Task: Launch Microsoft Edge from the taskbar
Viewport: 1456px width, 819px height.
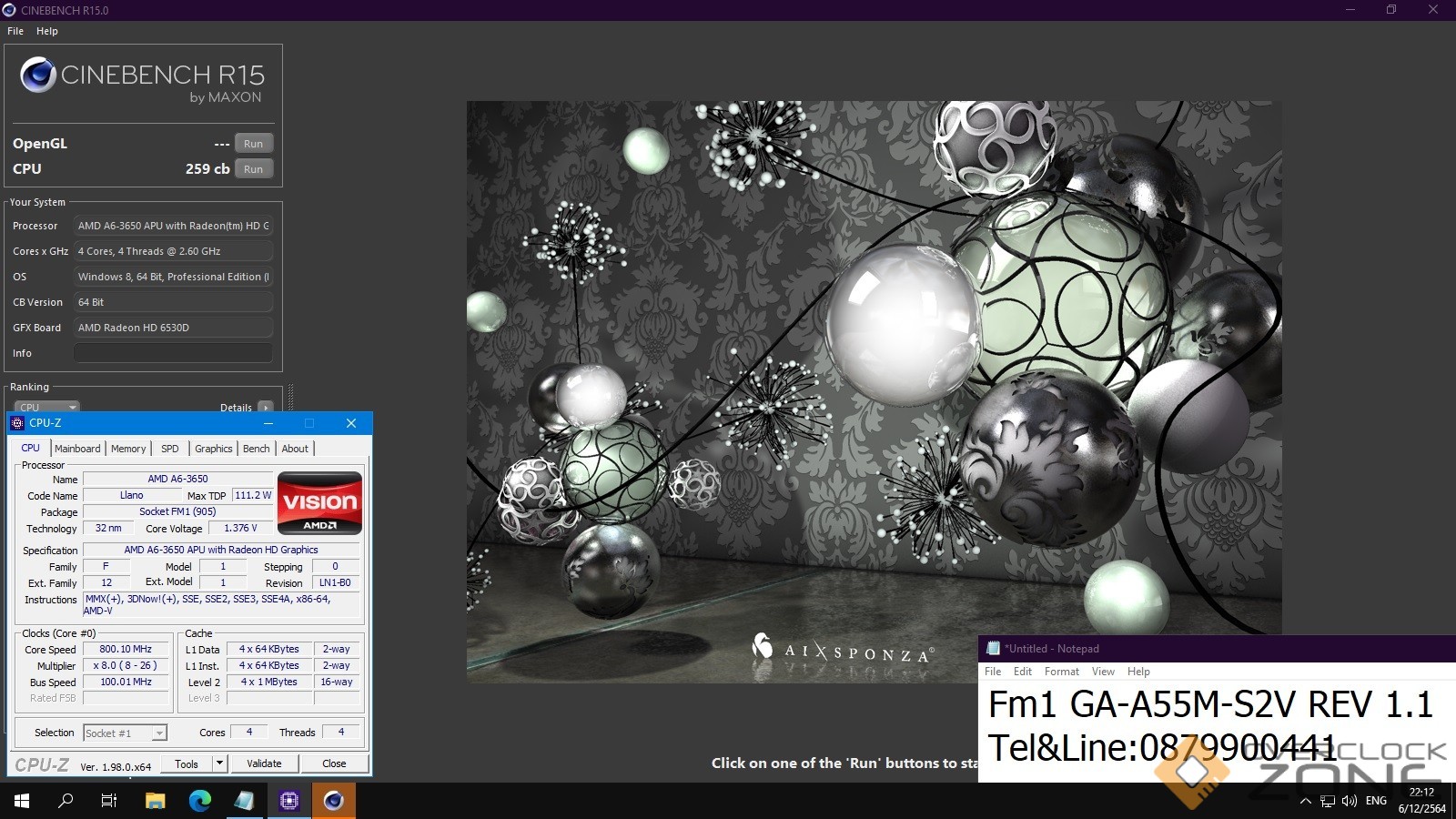Action: (x=199, y=801)
